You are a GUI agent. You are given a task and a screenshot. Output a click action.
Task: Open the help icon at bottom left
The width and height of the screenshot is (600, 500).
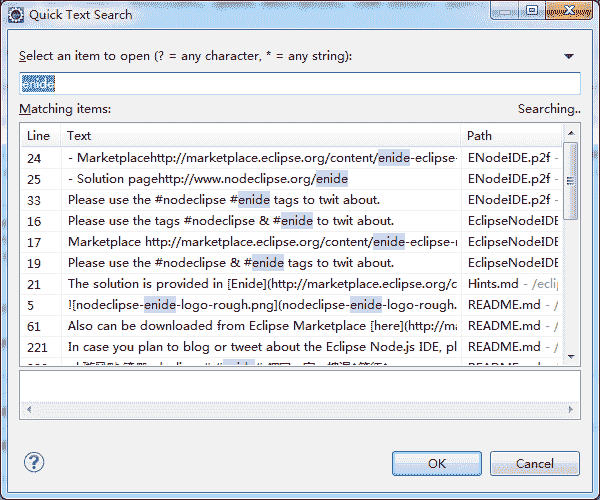pyautogui.click(x=34, y=462)
